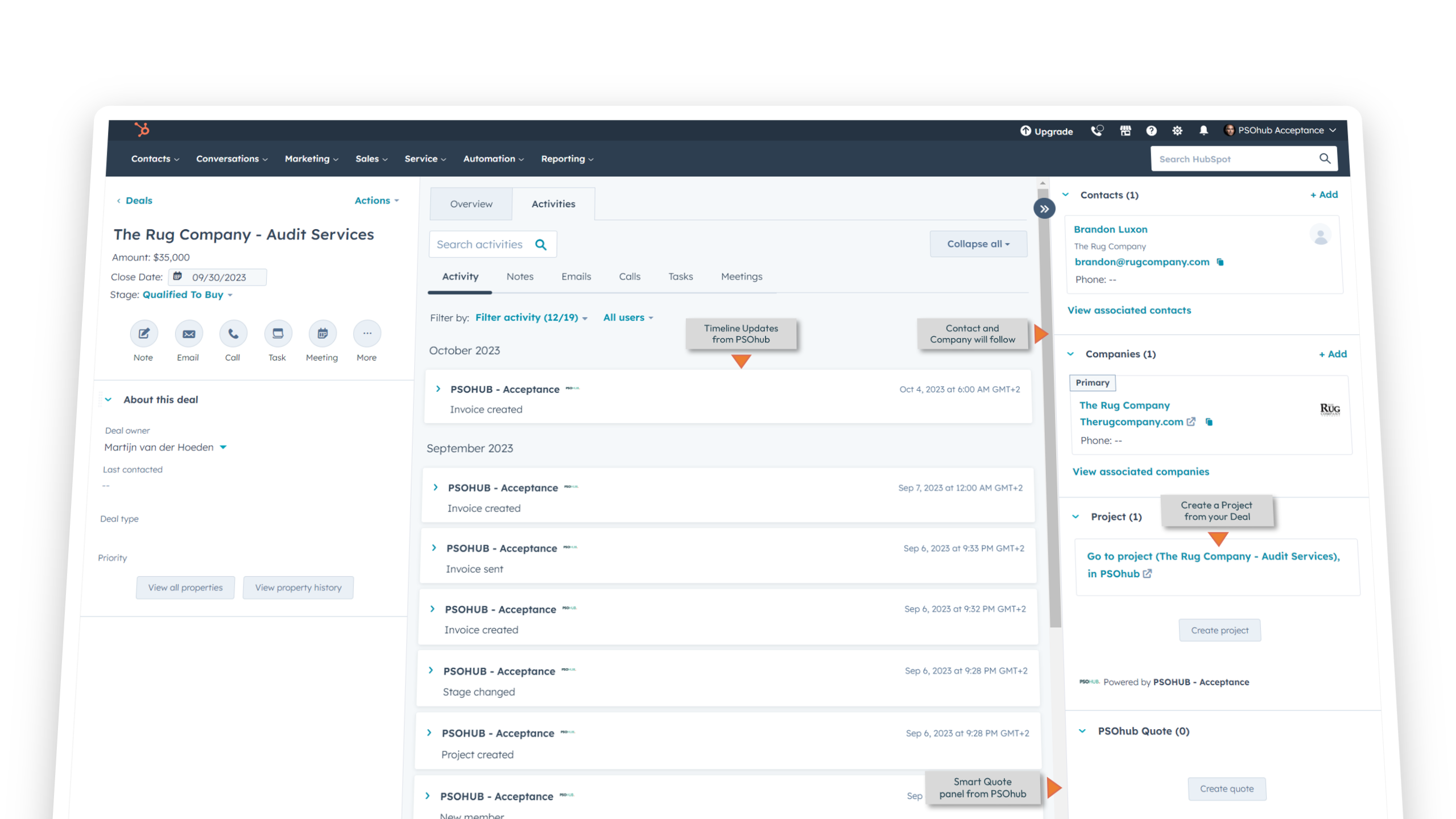
Task: Open the Marketplace icon in the top bar
Action: (1125, 130)
